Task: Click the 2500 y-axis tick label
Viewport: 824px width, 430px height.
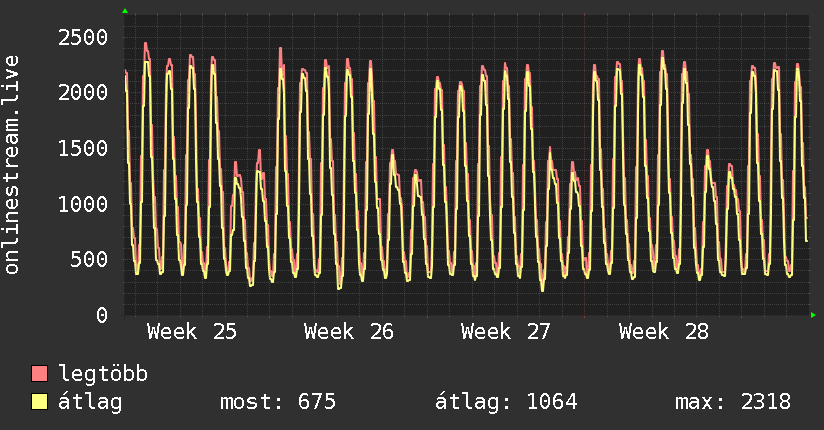Action: [83, 37]
